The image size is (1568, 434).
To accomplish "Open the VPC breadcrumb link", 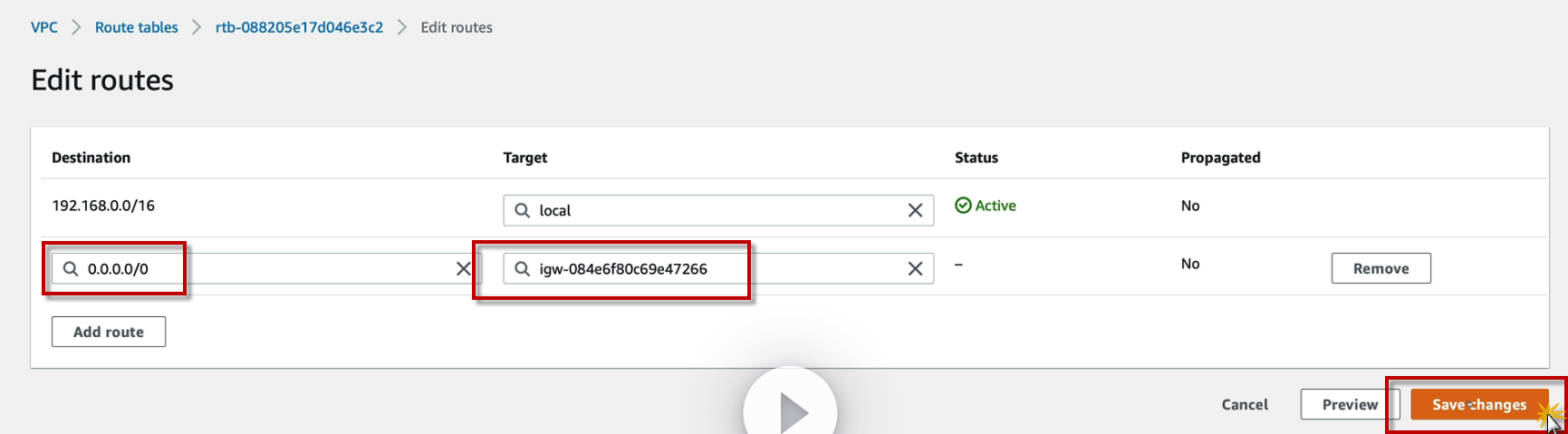I will click(44, 27).
